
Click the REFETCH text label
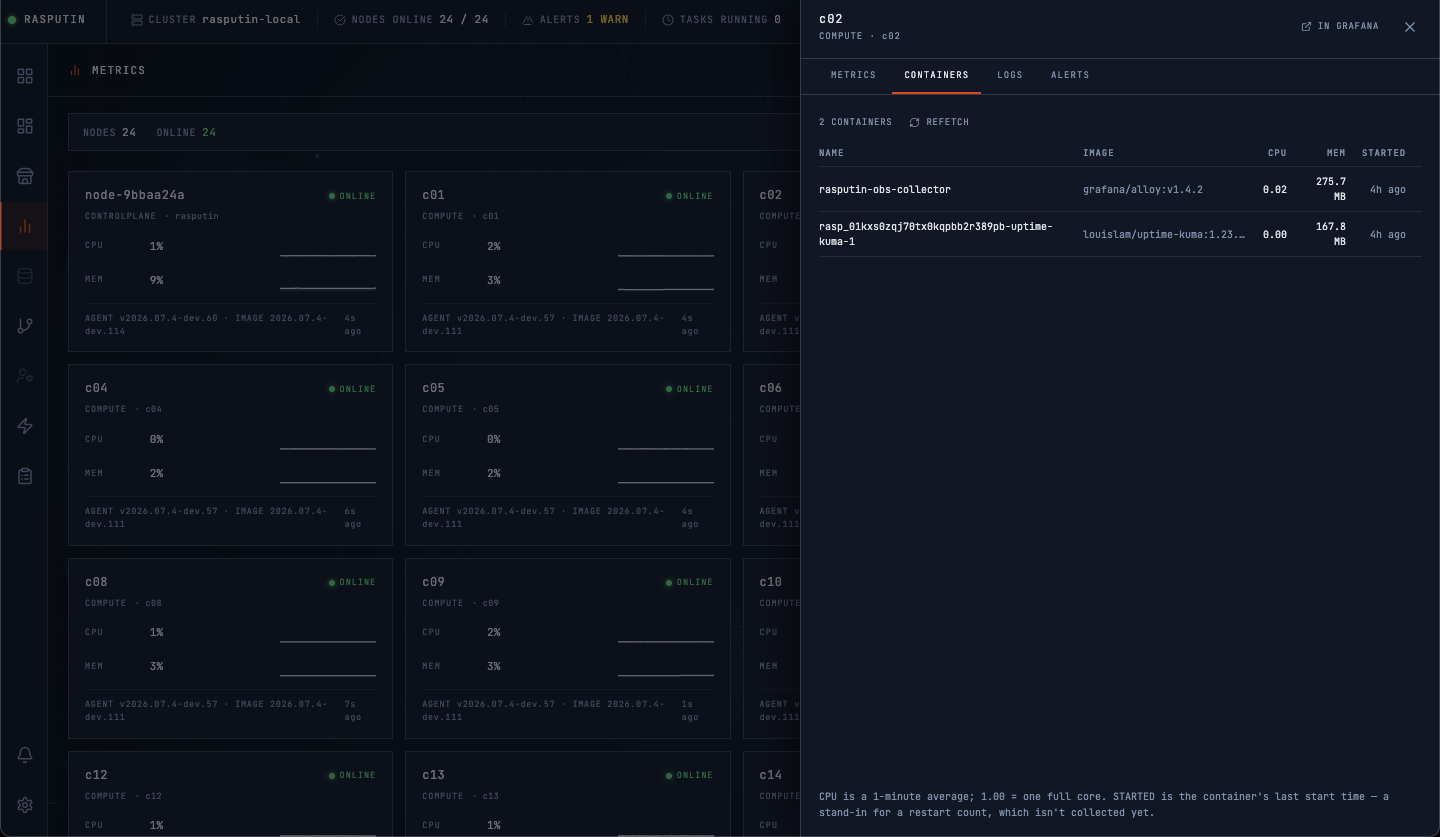(947, 122)
